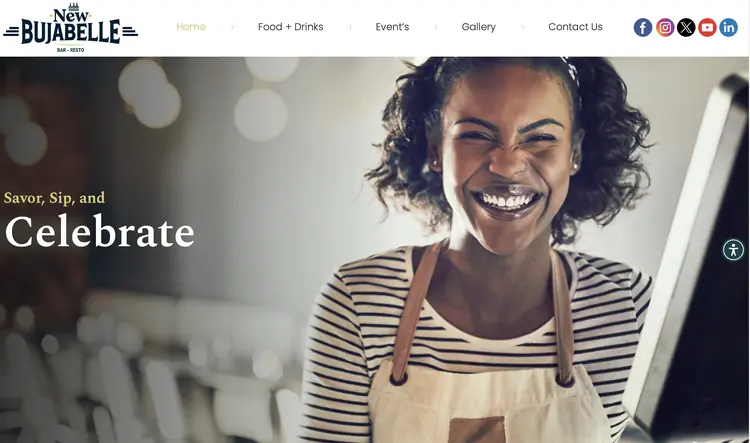Select the 'Savor, Sip, and' subtitle text
The height and width of the screenshot is (443, 750).
(x=54, y=198)
